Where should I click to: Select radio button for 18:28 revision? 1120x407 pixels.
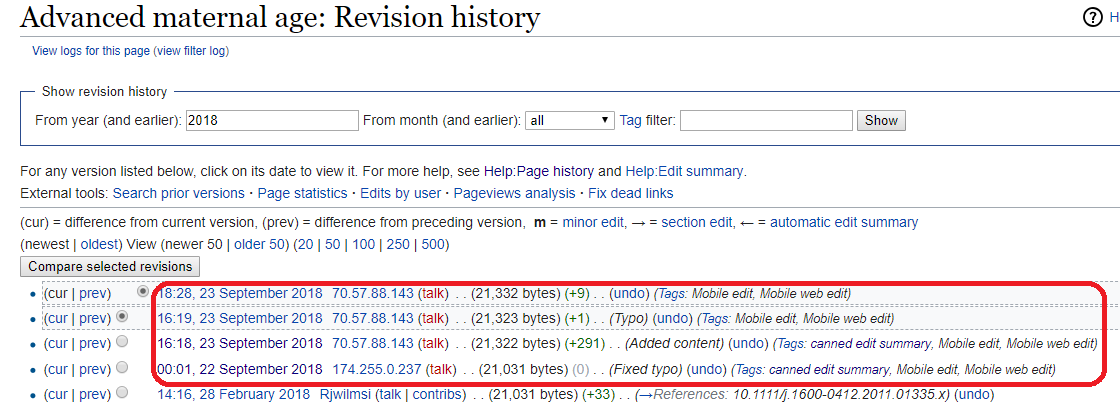coord(143,291)
